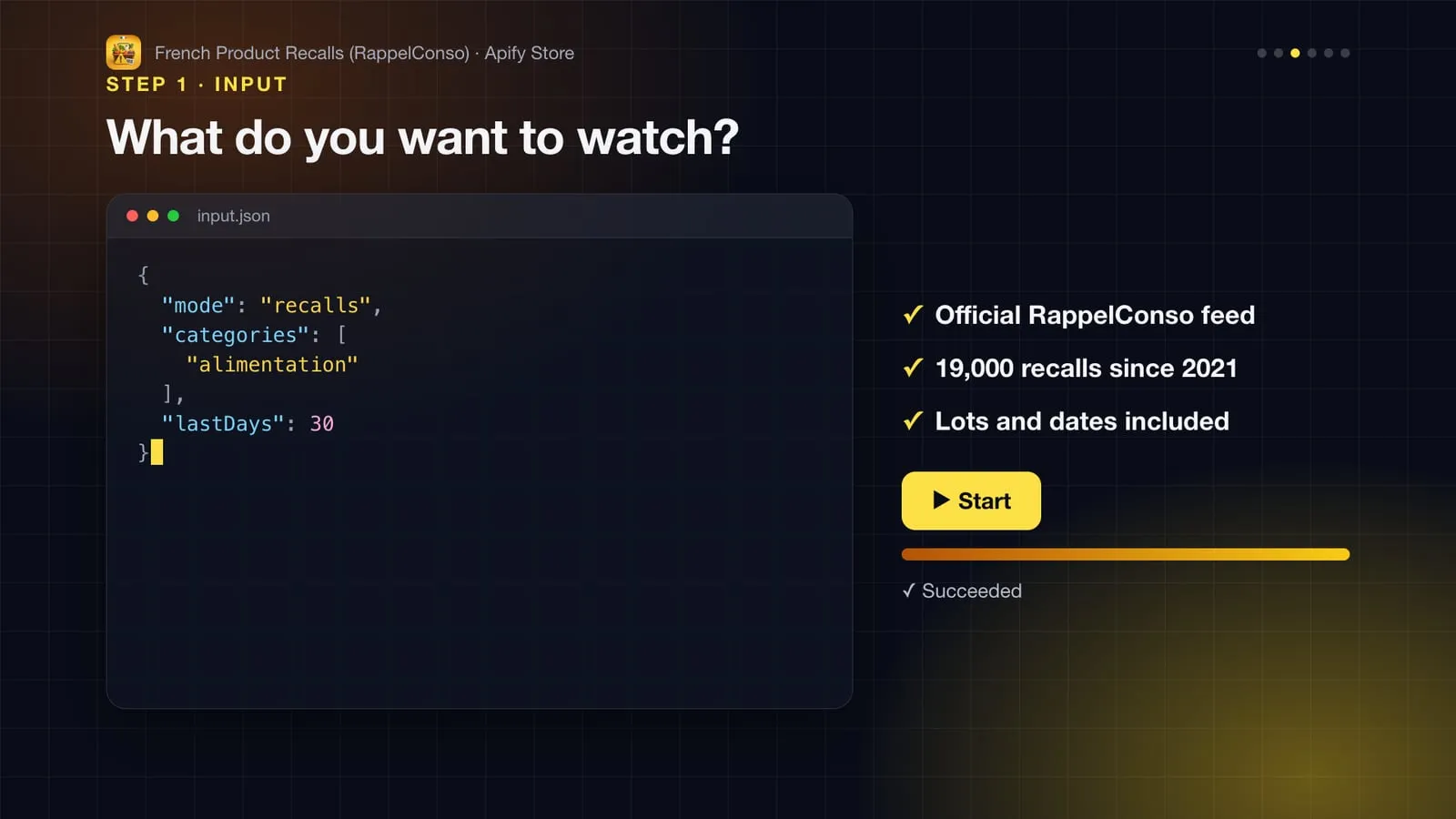This screenshot has width=1456, height=819.
Task: Click the "lastDays" key in the JSON
Action: (223, 423)
